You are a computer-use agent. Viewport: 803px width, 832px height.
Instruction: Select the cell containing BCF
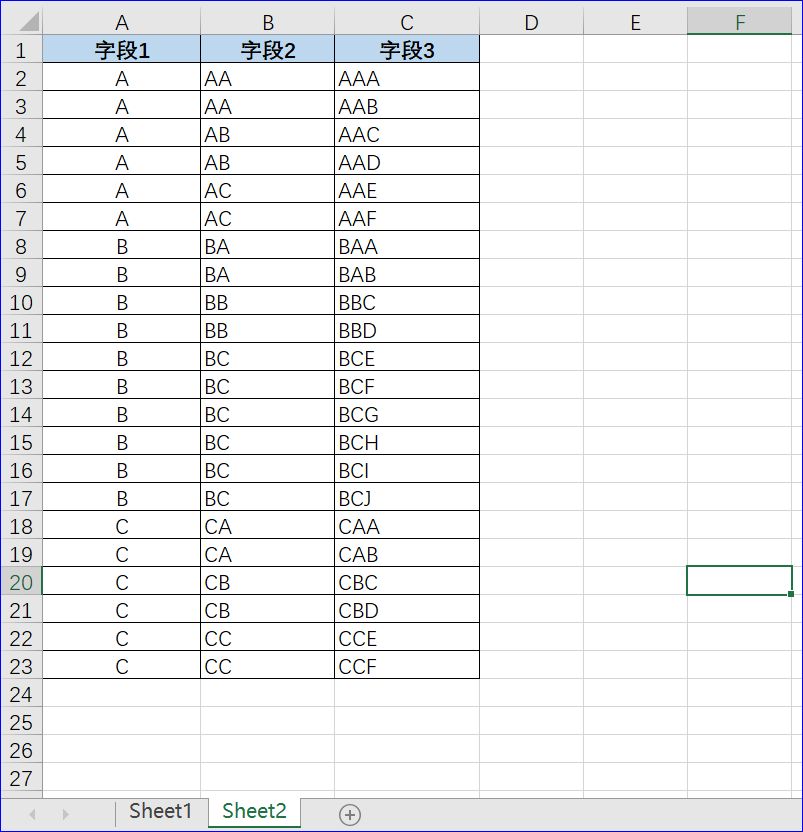tap(407, 386)
